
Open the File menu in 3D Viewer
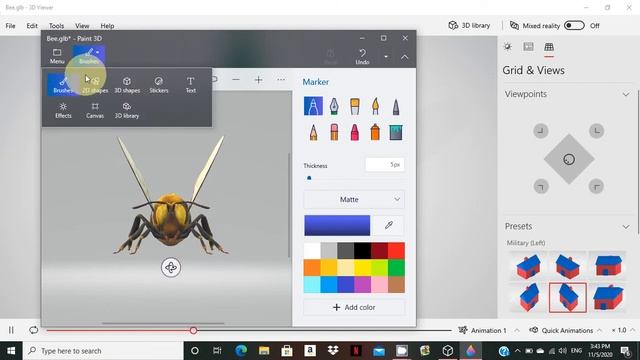pos(10,26)
